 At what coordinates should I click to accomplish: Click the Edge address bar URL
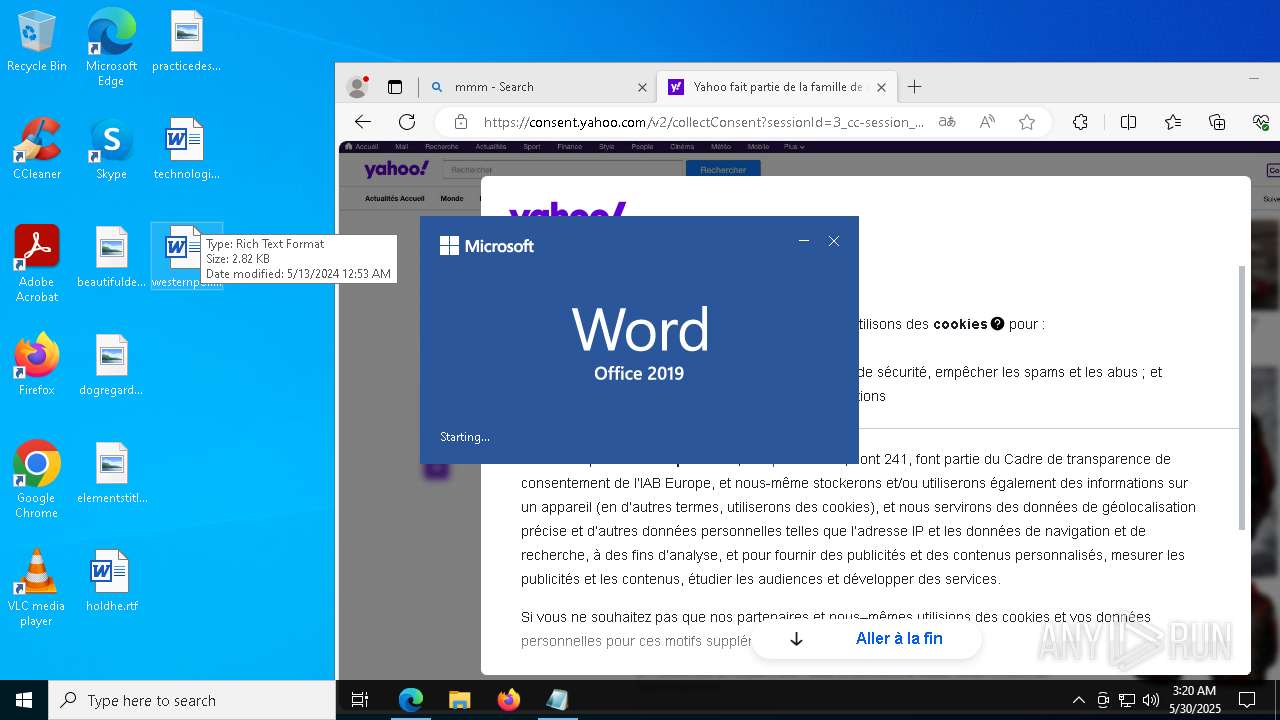pos(704,122)
